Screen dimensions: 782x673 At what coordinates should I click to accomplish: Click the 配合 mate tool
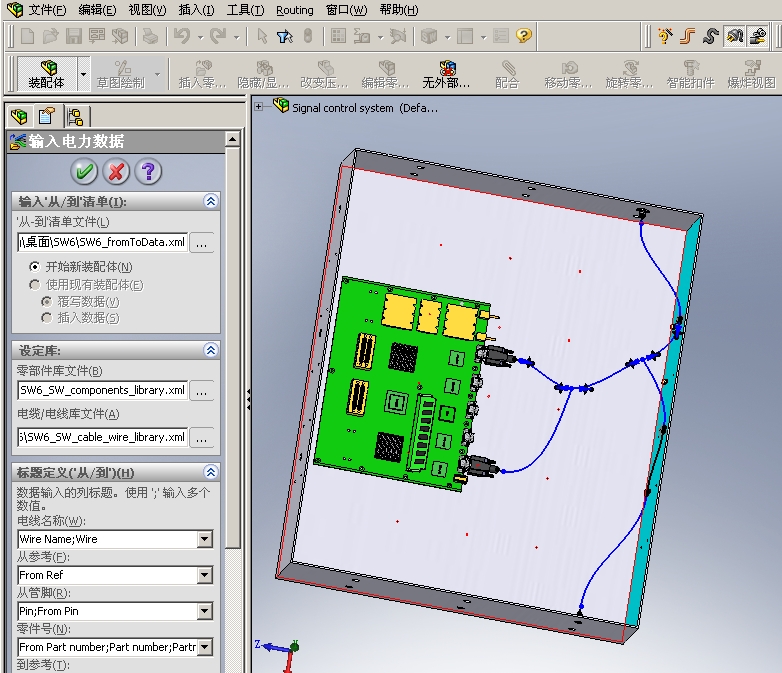click(x=507, y=74)
